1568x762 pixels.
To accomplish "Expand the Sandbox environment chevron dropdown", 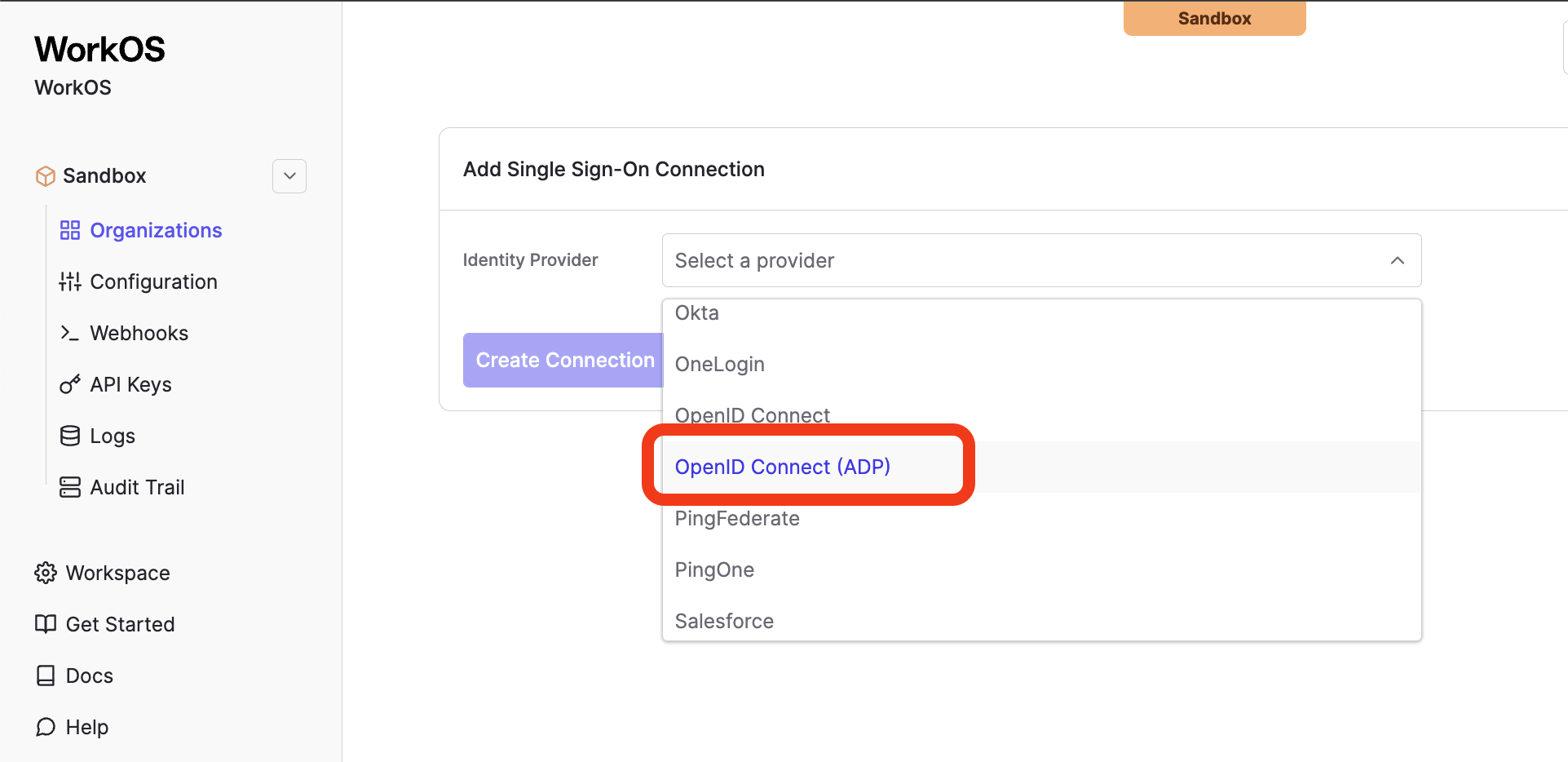I will (289, 176).
